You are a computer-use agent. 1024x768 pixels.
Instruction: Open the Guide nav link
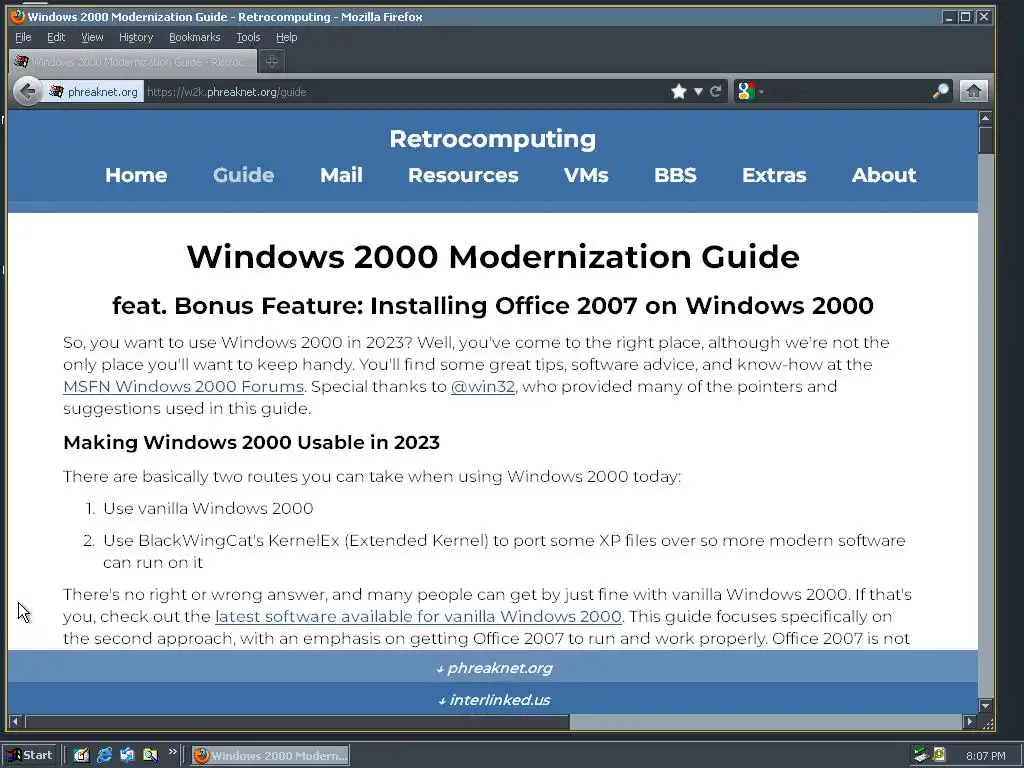pyautogui.click(x=243, y=175)
